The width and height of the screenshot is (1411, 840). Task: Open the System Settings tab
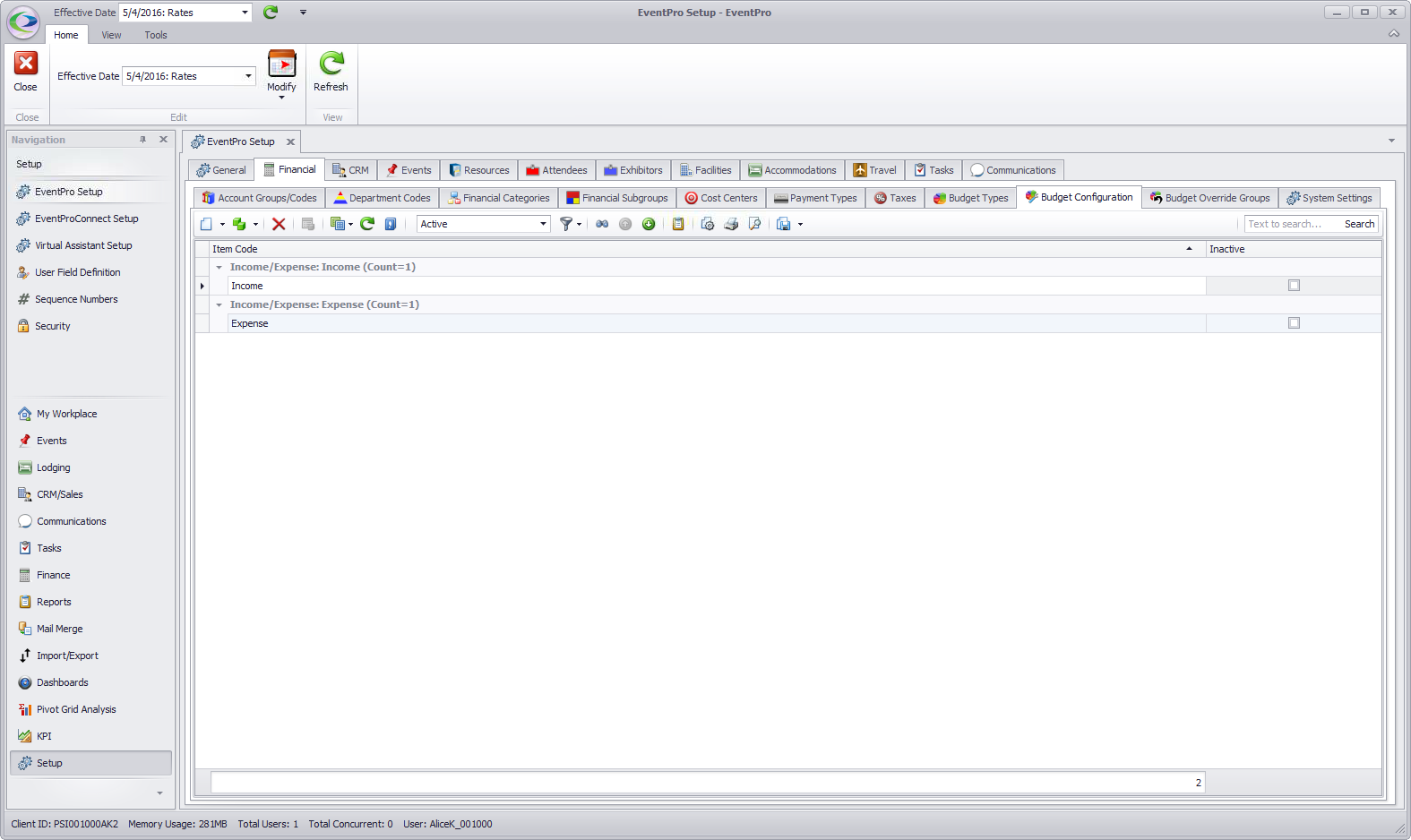pyautogui.click(x=1329, y=198)
